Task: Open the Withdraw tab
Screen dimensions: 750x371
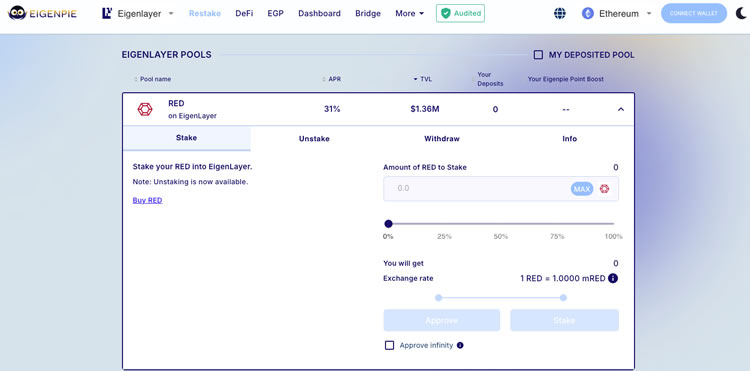Action: click(x=441, y=139)
